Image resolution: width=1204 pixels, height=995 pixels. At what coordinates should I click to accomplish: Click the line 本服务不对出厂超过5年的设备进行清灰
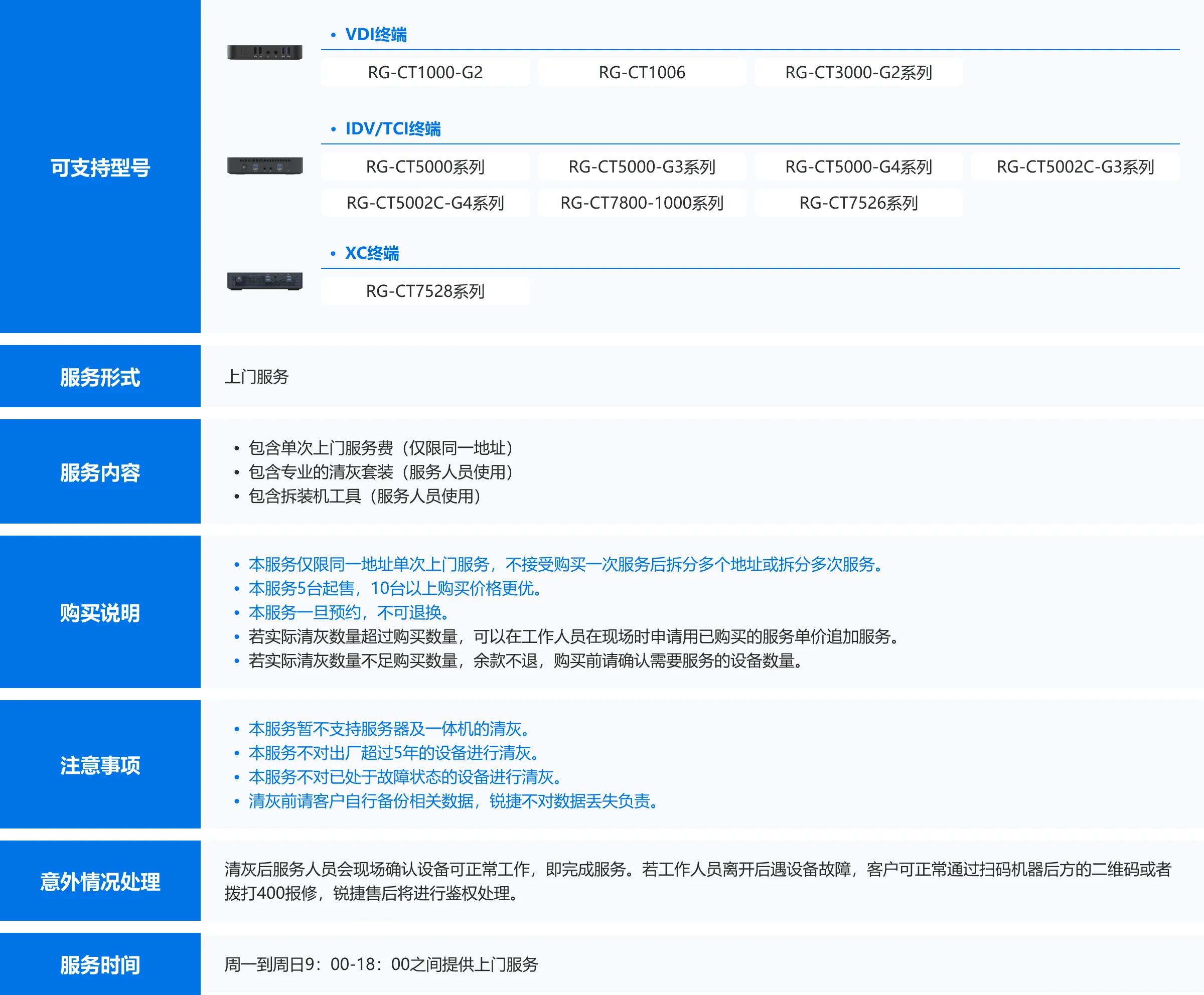[393, 753]
